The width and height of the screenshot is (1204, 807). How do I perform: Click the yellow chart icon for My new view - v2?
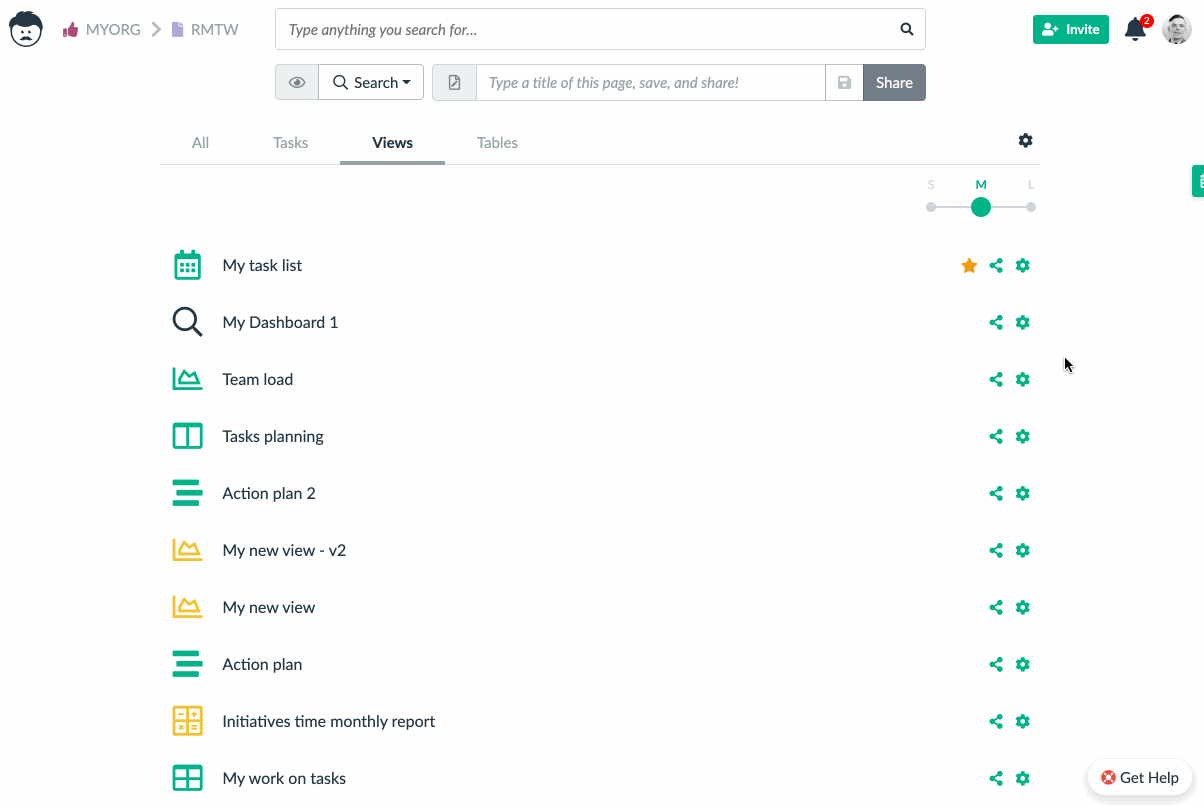(187, 550)
